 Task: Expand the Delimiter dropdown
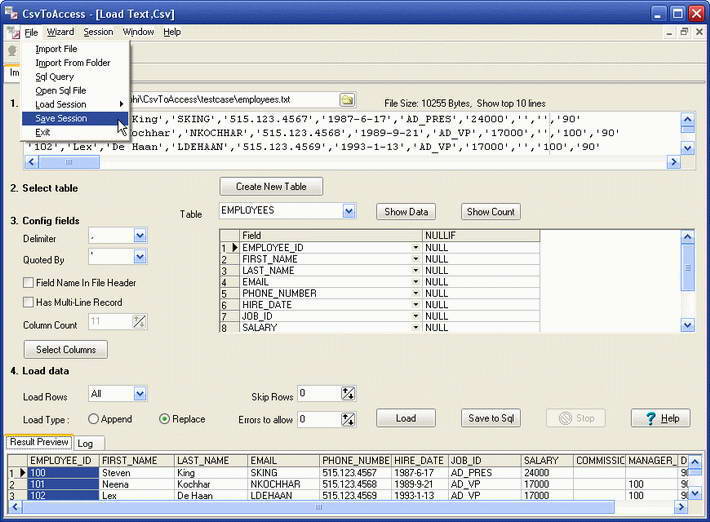click(x=140, y=235)
